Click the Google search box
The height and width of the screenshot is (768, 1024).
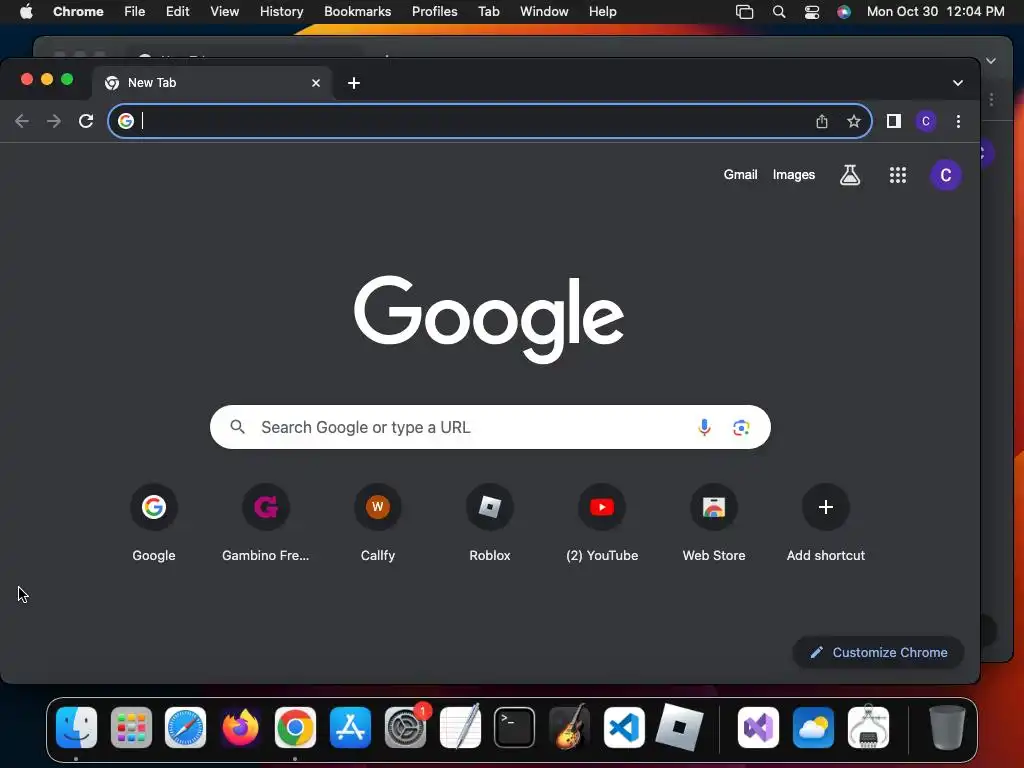click(490, 427)
